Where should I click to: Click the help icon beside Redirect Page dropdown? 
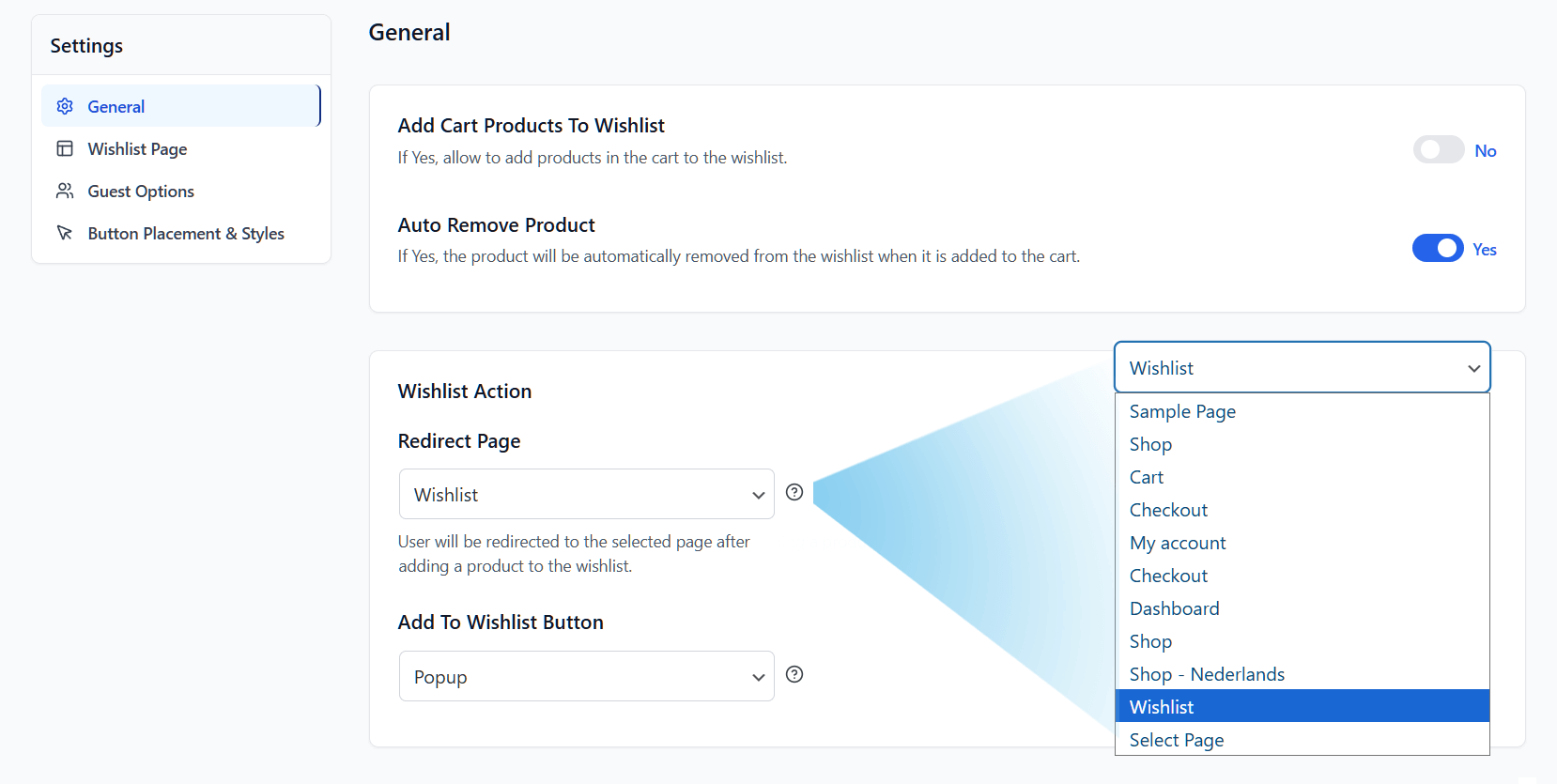pos(794,492)
